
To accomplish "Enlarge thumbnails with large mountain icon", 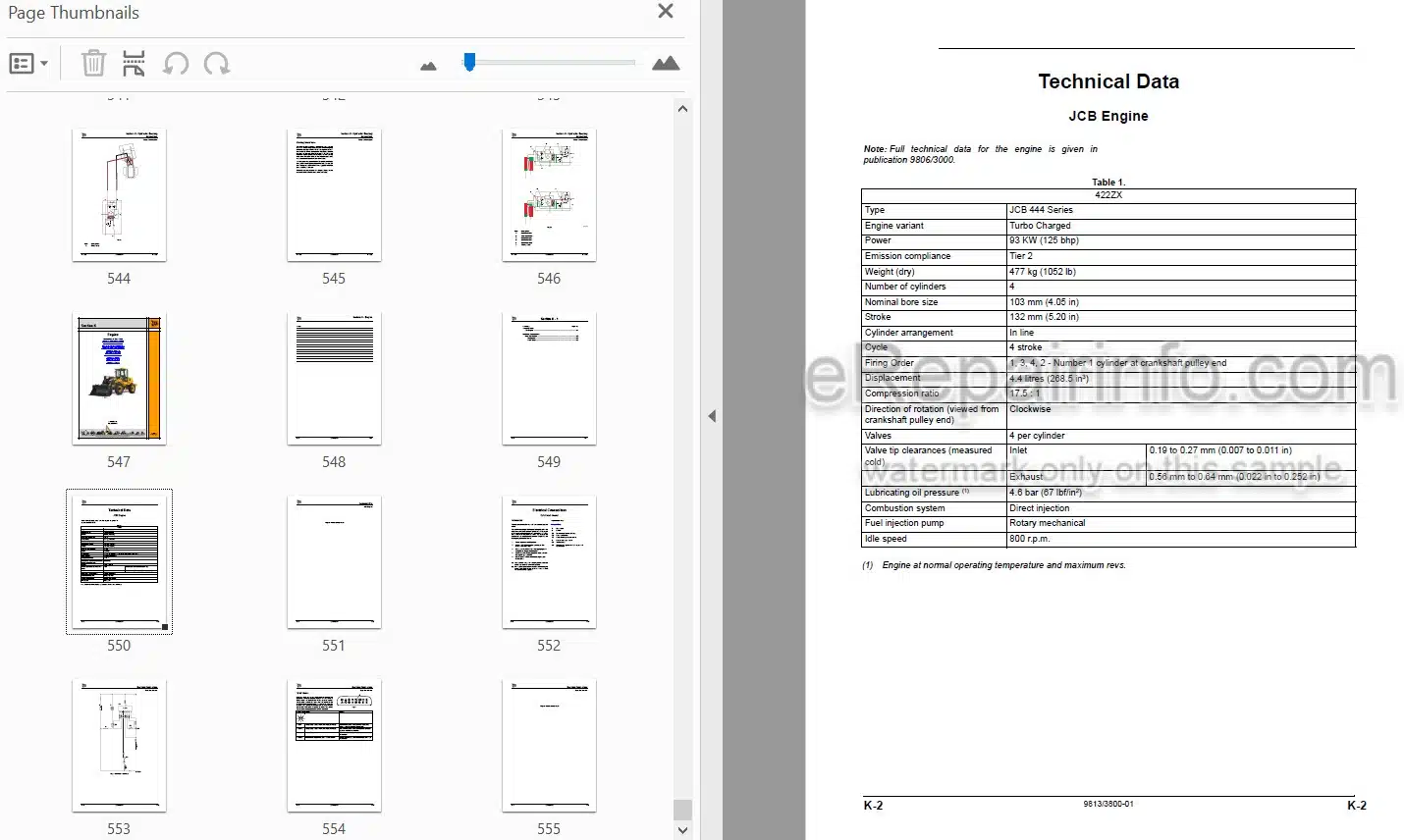I will pyautogui.click(x=666, y=64).
